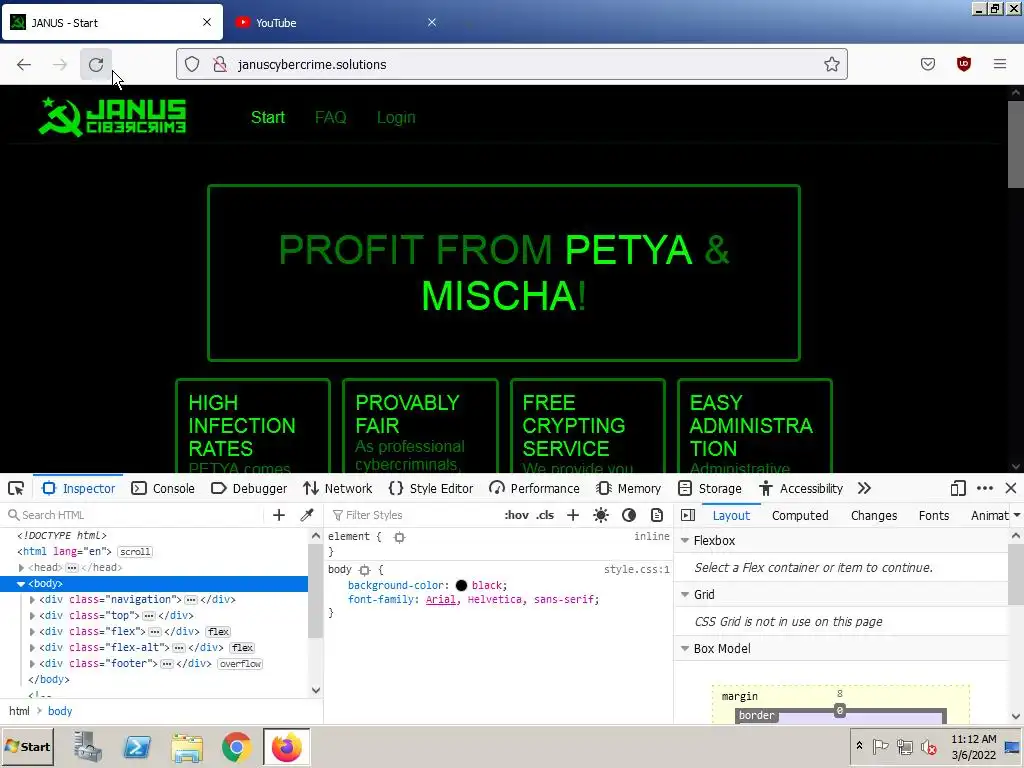Open the Memory tab
Image resolution: width=1024 pixels, height=768 pixels.
click(x=629, y=488)
